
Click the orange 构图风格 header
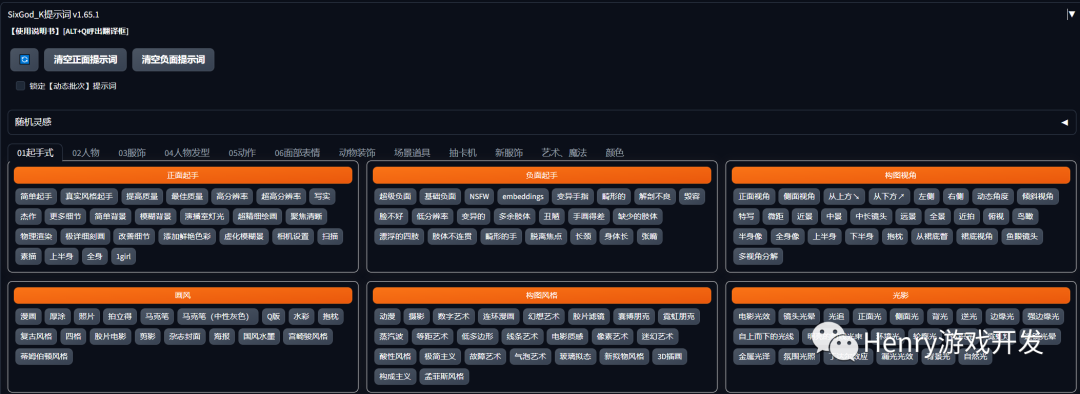(542, 296)
